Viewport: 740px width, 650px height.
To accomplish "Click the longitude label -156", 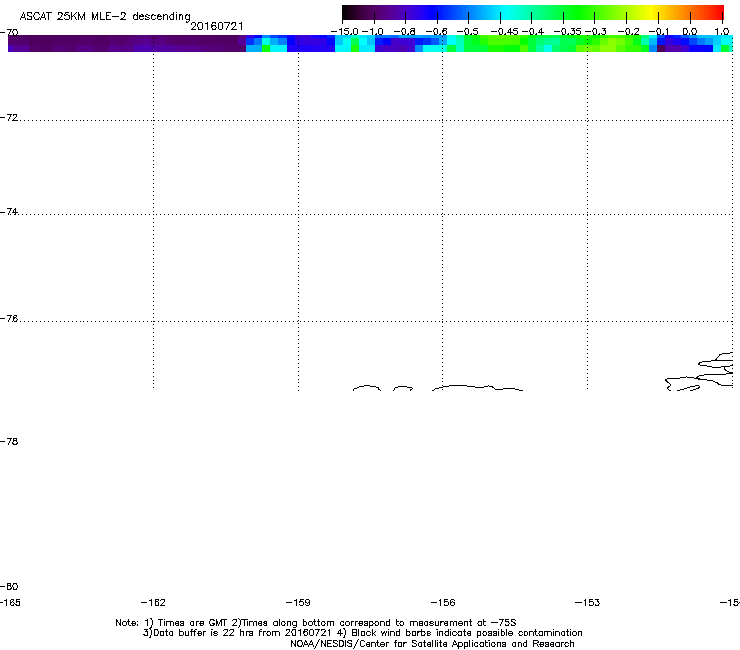I will tap(443, 602).
